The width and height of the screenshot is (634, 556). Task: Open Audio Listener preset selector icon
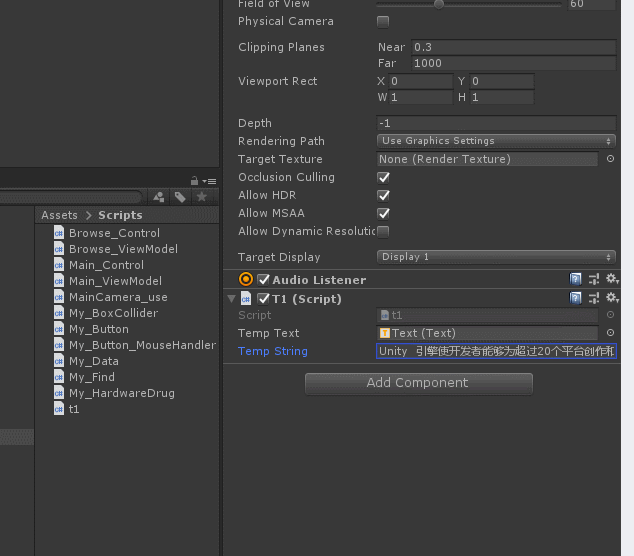[594, 279]
